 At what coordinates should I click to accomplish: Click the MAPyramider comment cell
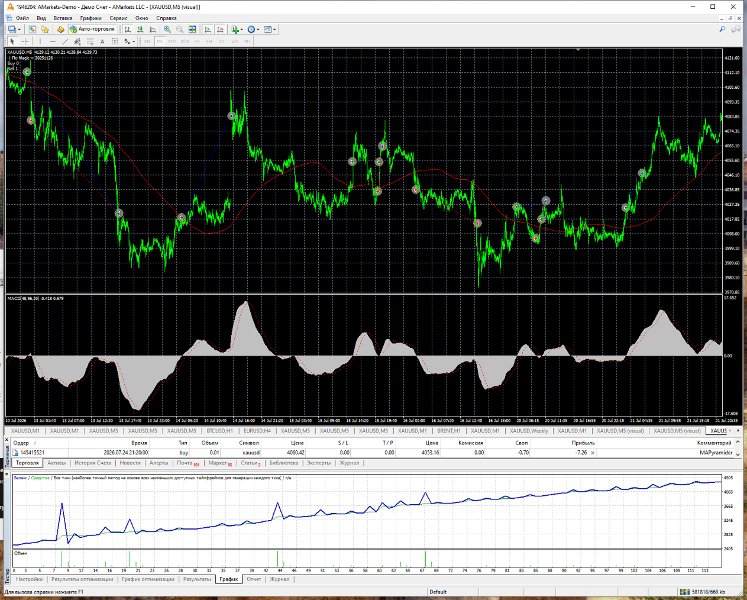coord(716,453)
